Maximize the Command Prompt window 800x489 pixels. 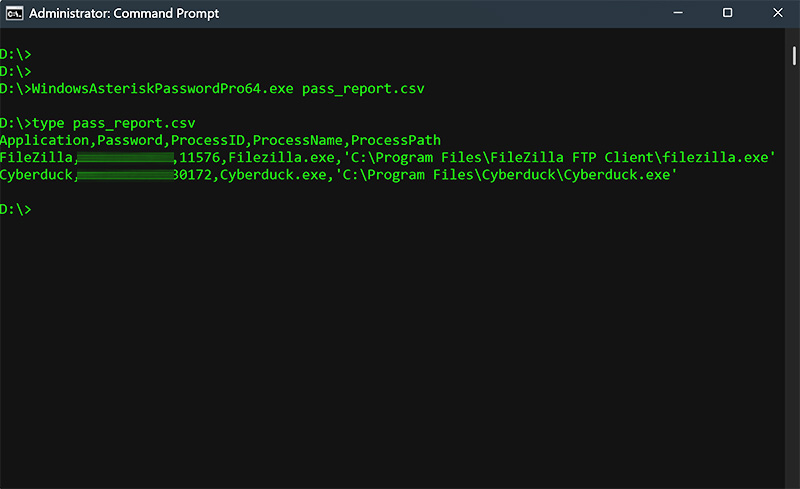728,13
